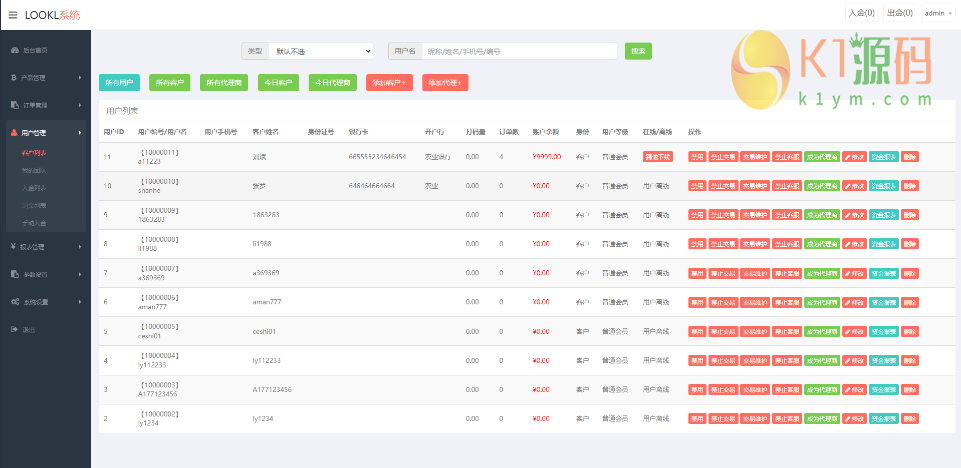This screenshot has height=468, width=961.
Task: Expand the 产品管理 sidebar submenu
Action: click(80, 77)
